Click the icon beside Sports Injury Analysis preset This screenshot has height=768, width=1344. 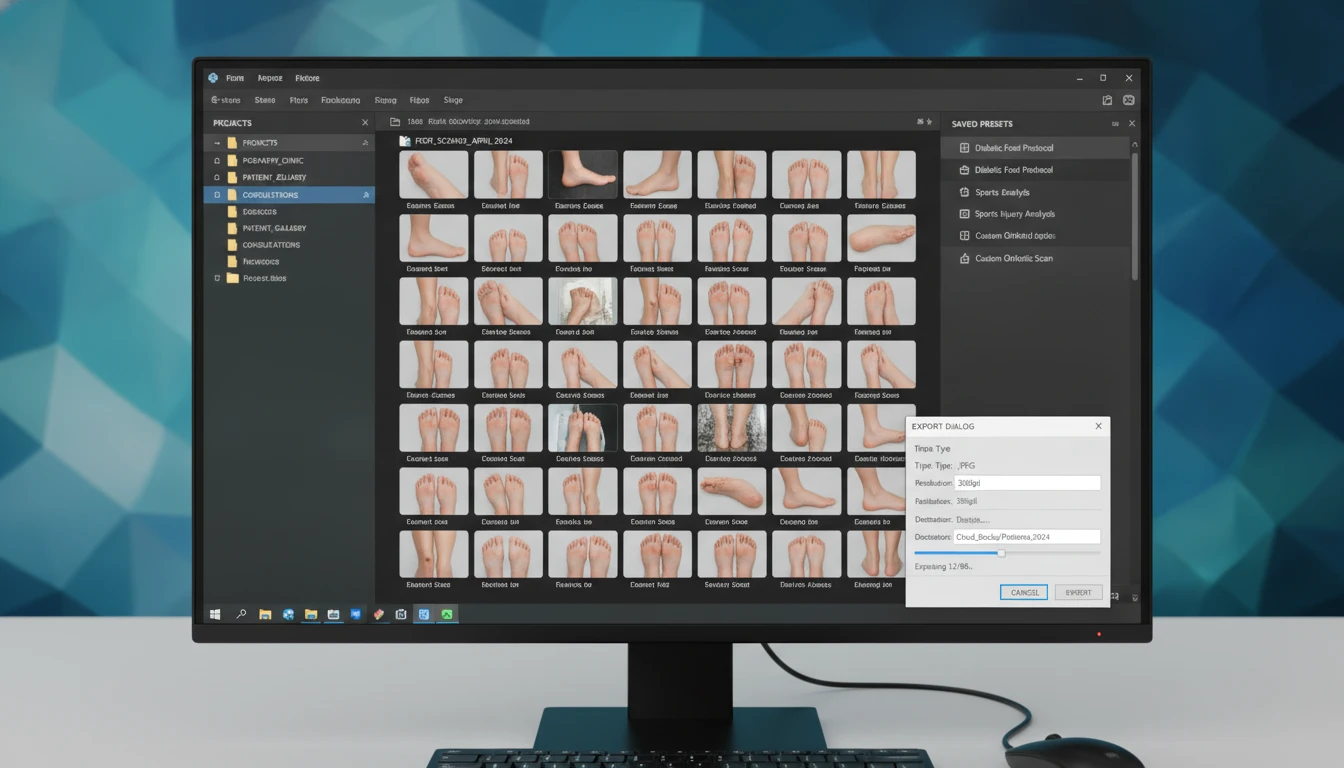(x=964, y=214)
